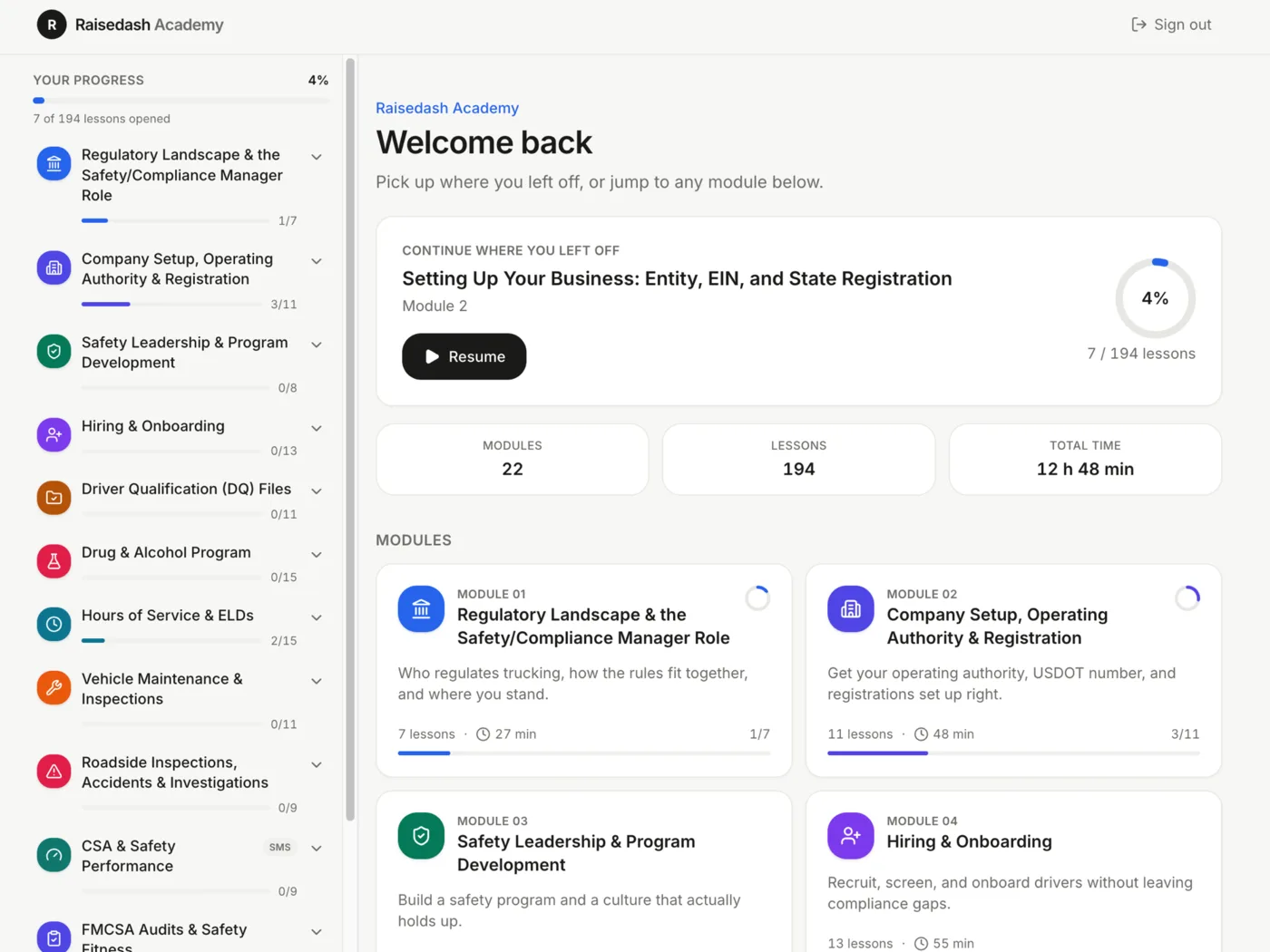Image resolution: width=1270 pixels, height=952 pixels.
Task: Open Module 04 Hiring & Onboarding card title
Action: tap(969, 841)
